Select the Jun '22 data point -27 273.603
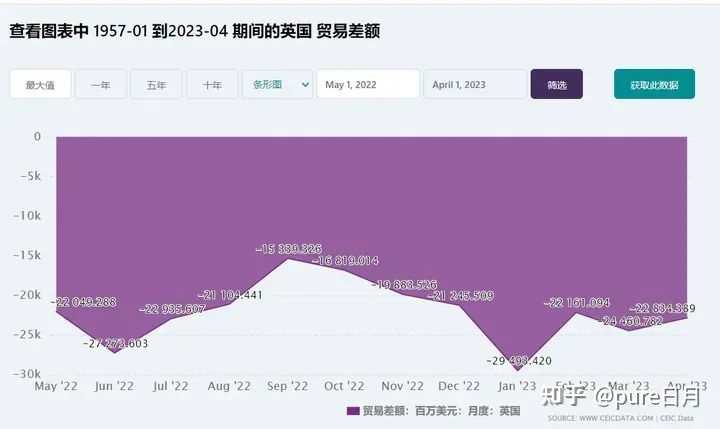Image resolution: width=720 pixels, height=429 pixels. click(x=114, y=353)
